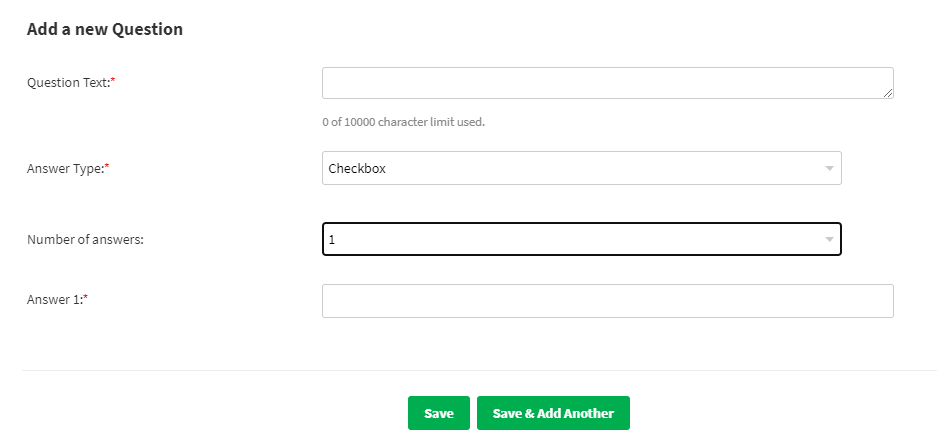Click the Question Text textarea
The image size is (937, 441).
[x=607, y=83]
